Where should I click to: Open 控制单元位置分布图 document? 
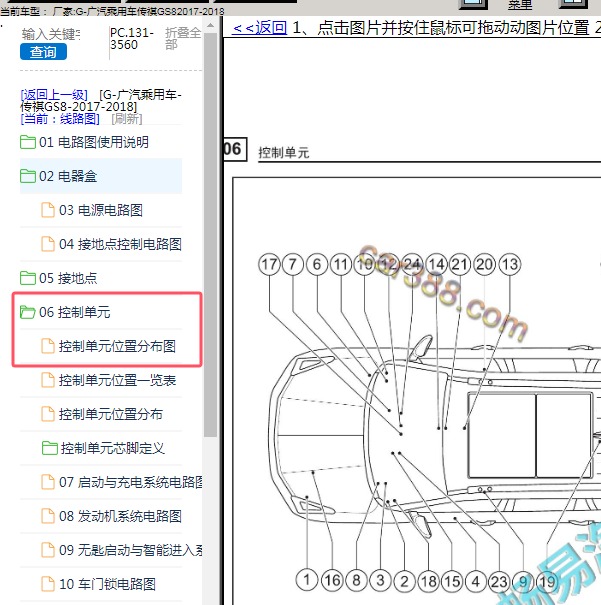point(117,346)
